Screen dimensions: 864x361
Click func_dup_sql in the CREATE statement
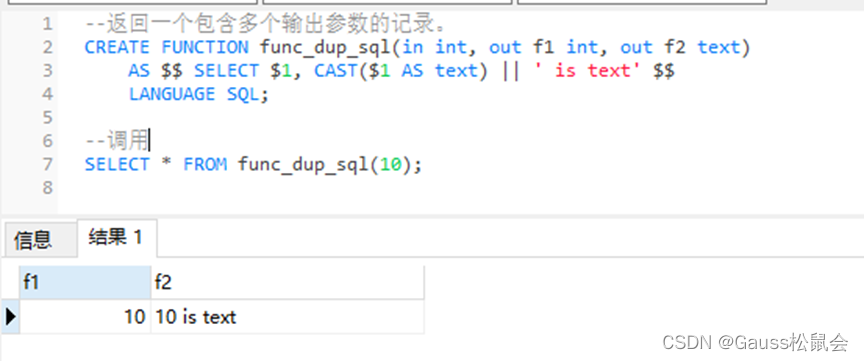pos(325,47)
